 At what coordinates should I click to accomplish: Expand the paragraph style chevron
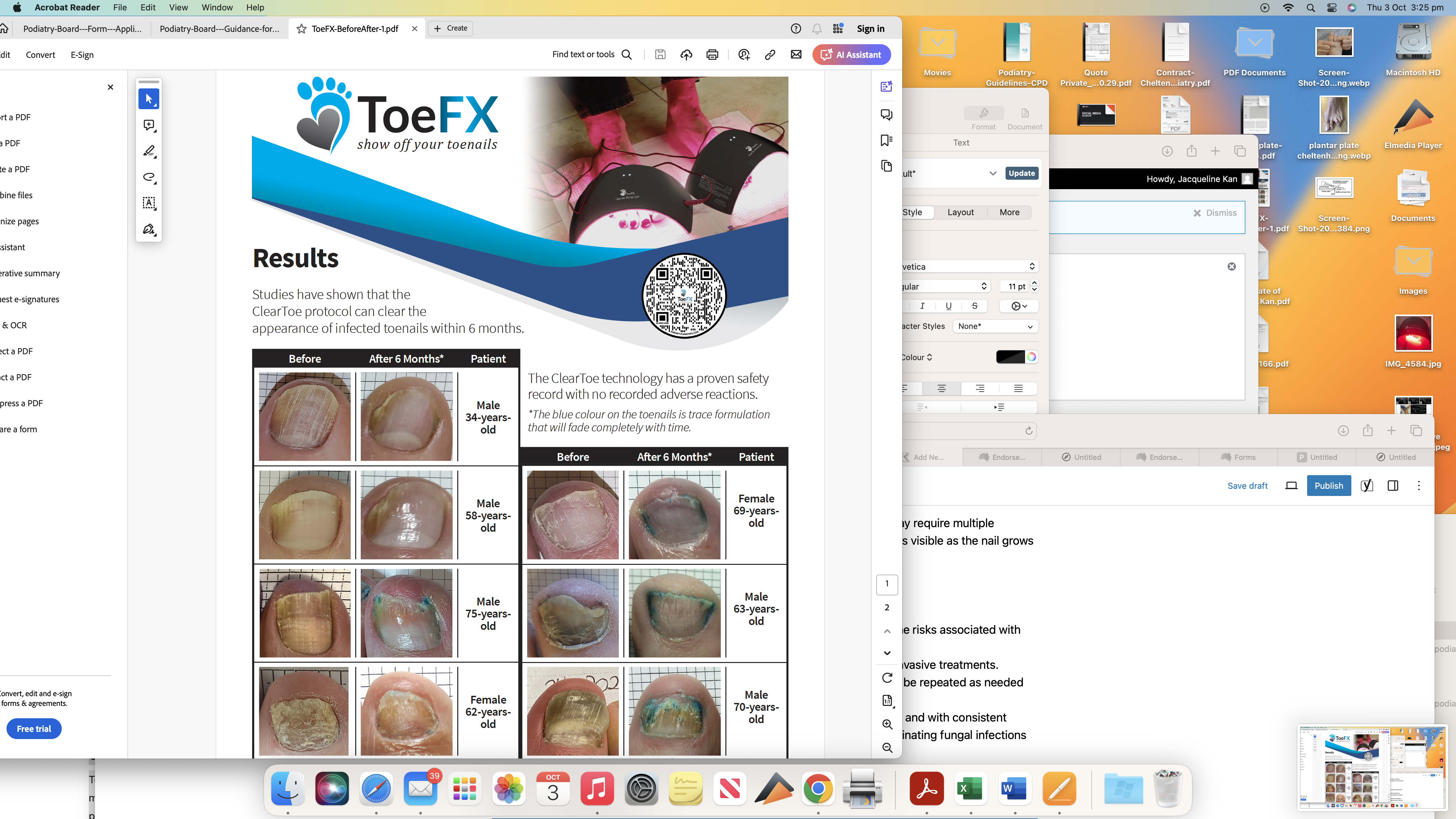click(x=993, y=174)
